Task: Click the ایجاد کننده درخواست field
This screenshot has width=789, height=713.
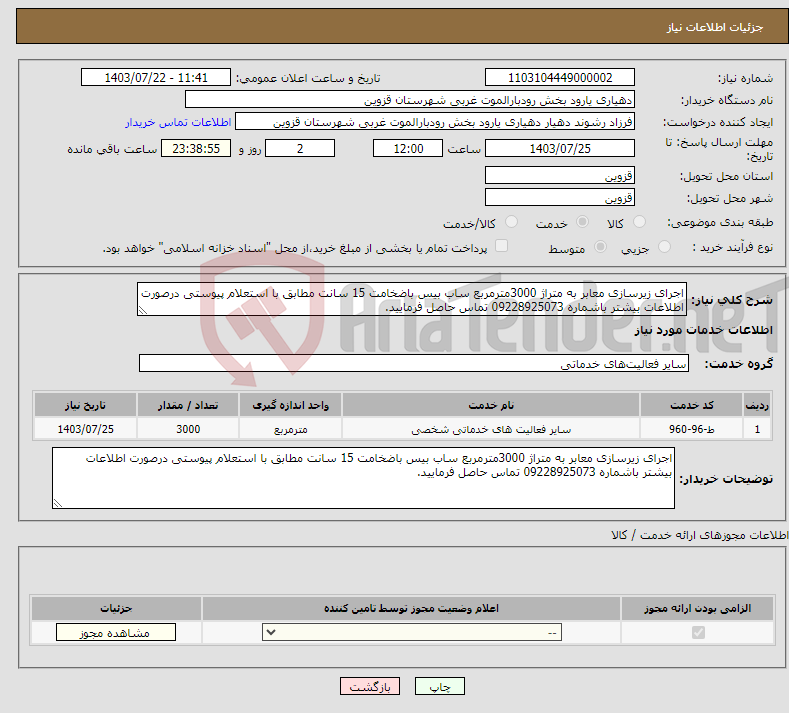Action: [435, 122]
